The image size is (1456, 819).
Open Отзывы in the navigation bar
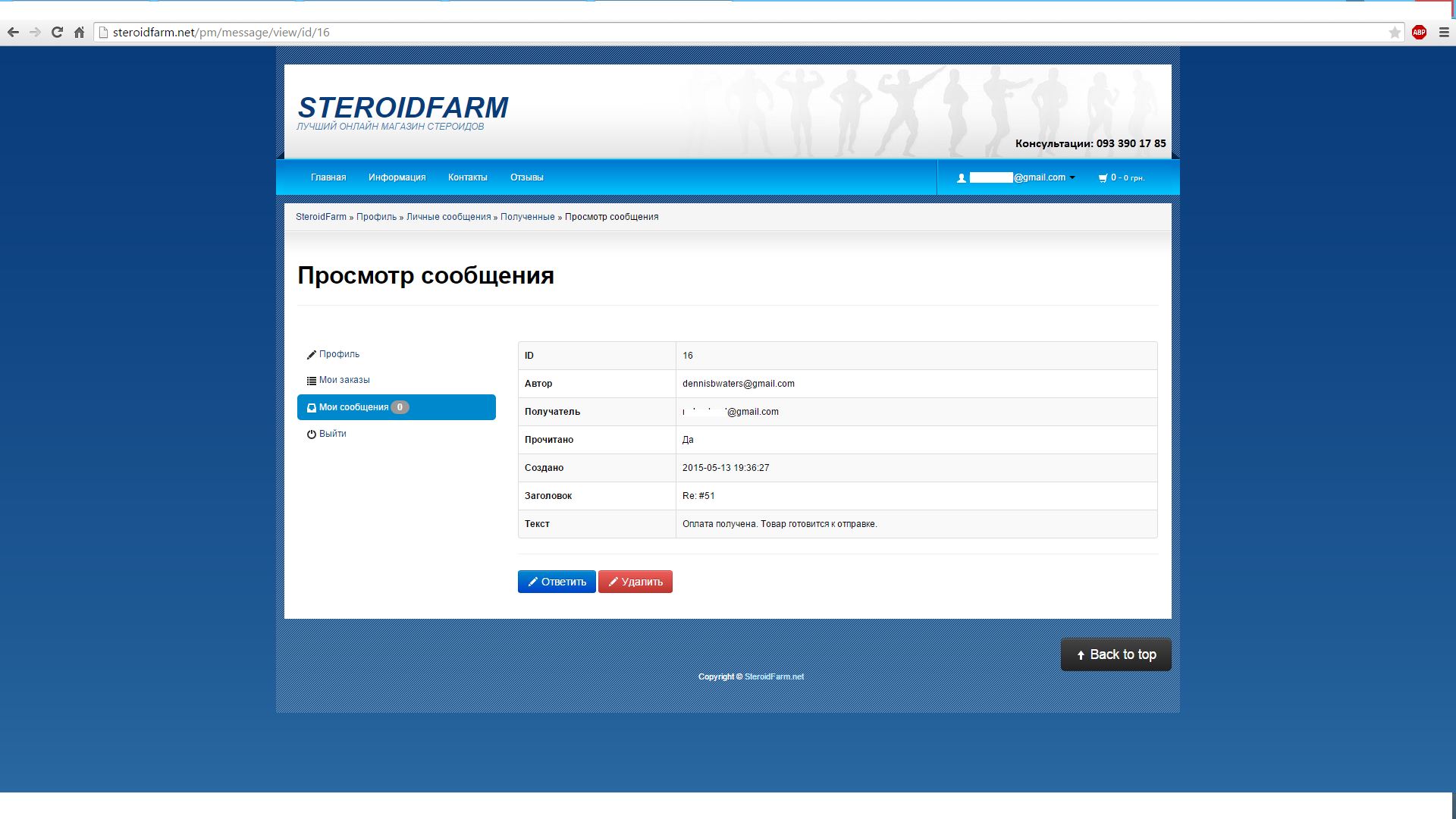(526, 177)
